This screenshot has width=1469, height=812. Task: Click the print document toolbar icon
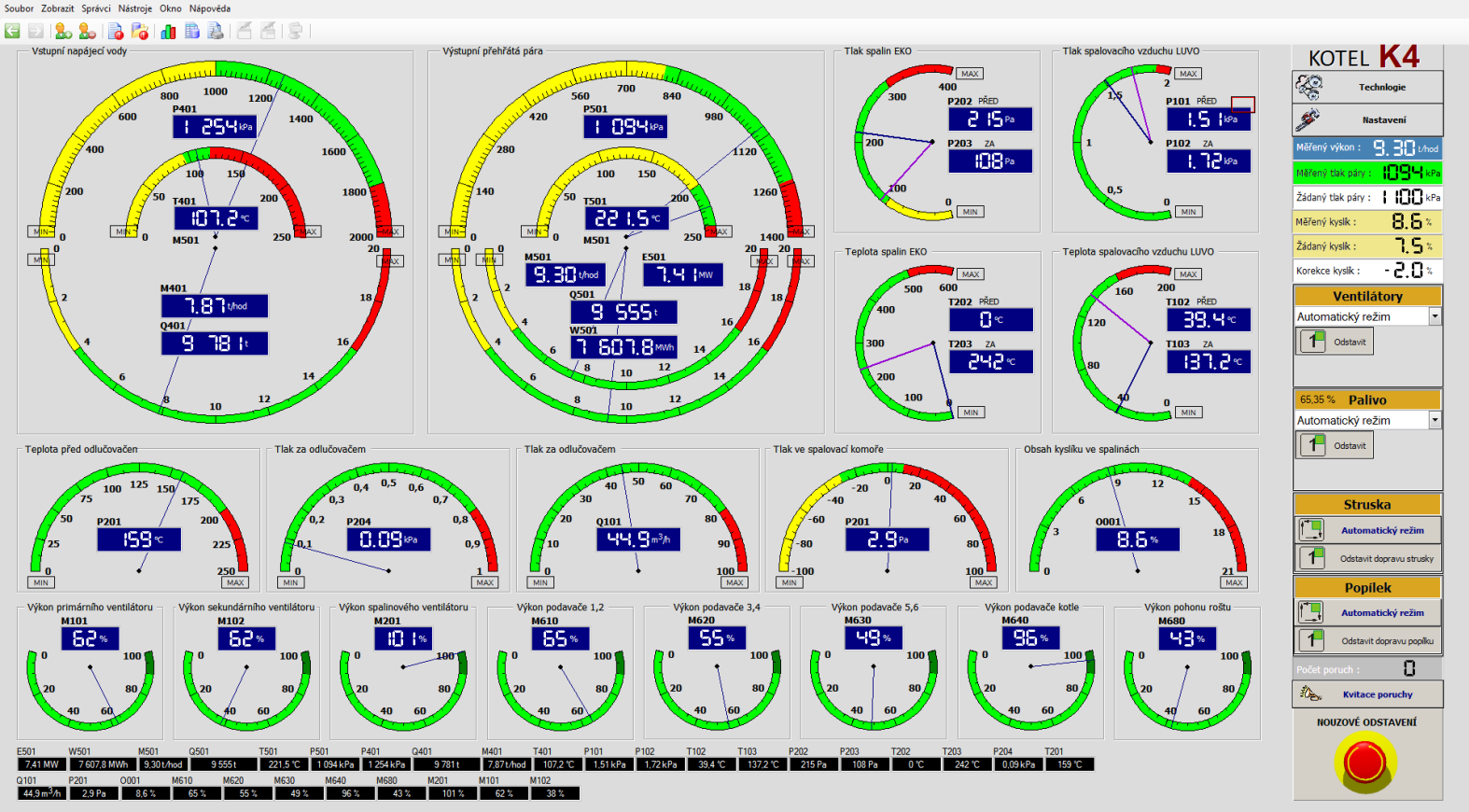(x=216, y=31)
